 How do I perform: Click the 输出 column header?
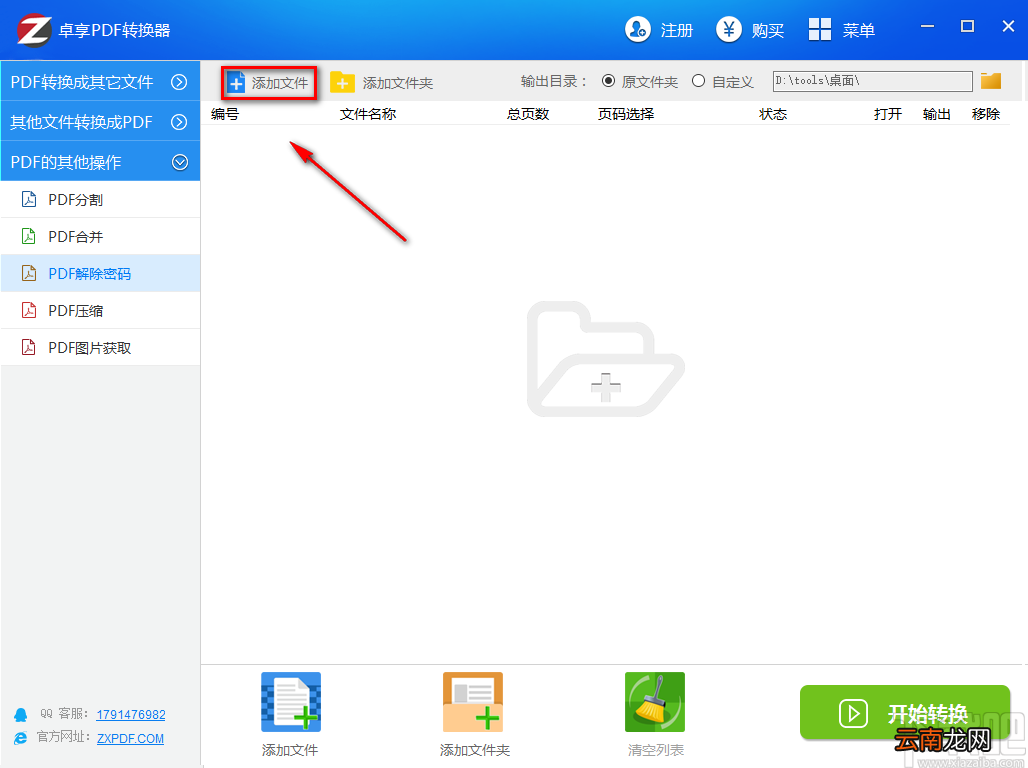(937, 114)
